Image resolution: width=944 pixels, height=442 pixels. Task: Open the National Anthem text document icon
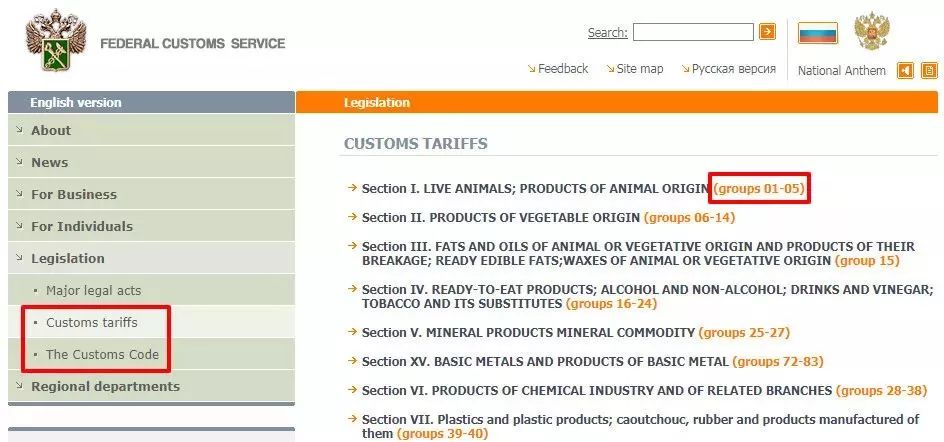[x=930, y=71]
